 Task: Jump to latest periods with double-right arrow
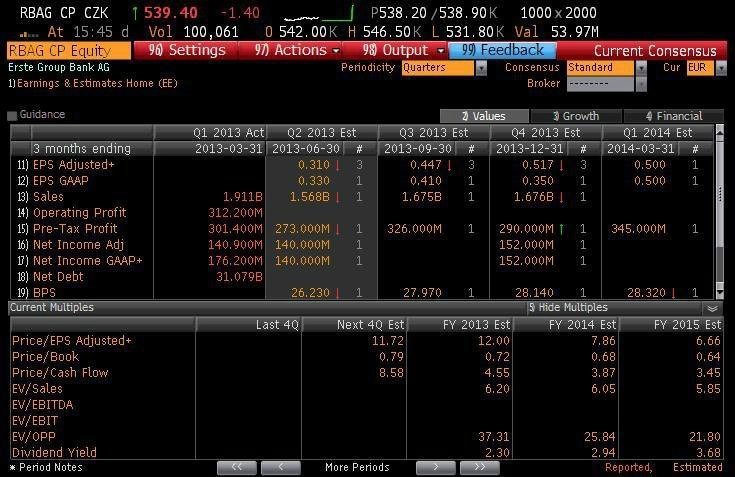point(480,467)
